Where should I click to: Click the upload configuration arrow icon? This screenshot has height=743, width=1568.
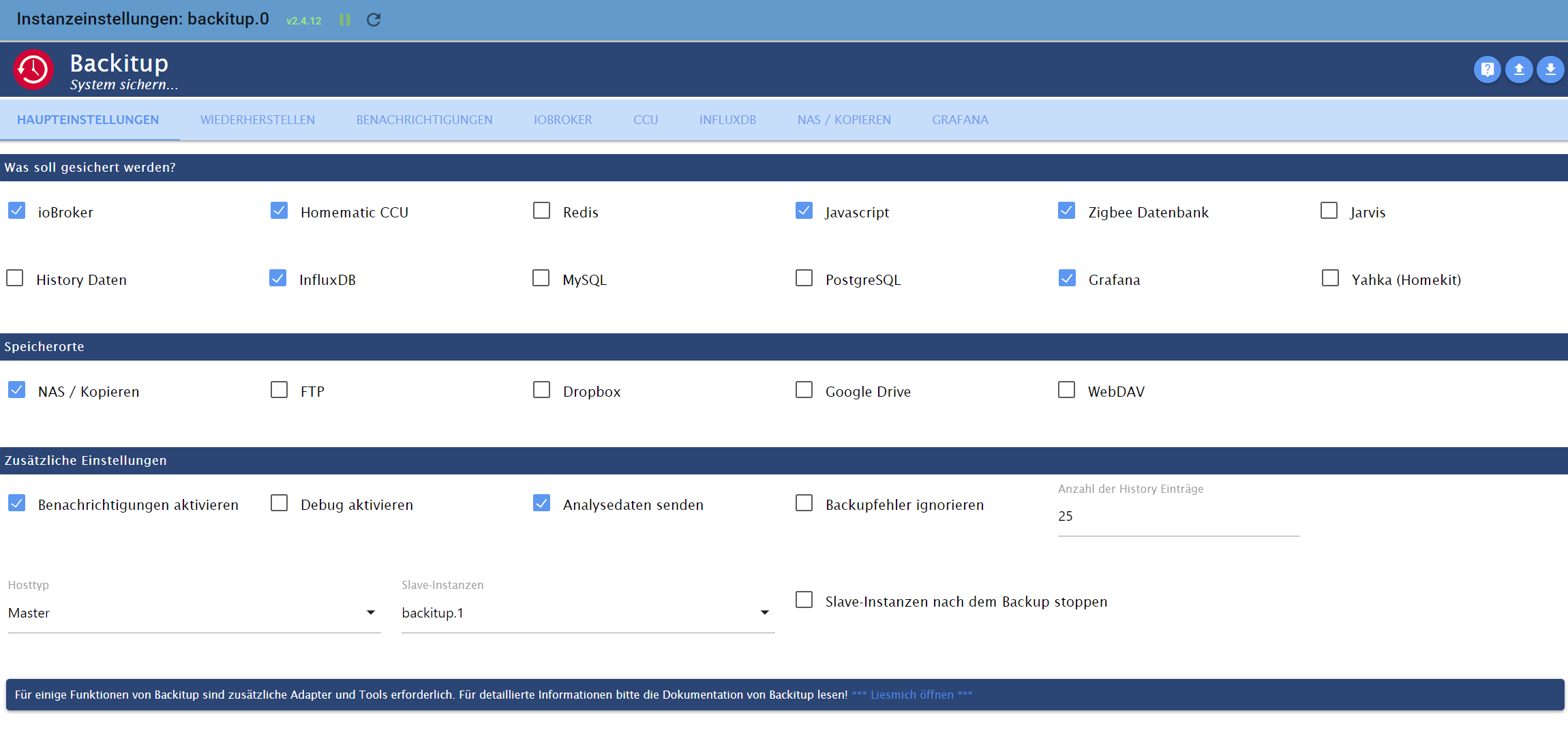[1519, 70]
